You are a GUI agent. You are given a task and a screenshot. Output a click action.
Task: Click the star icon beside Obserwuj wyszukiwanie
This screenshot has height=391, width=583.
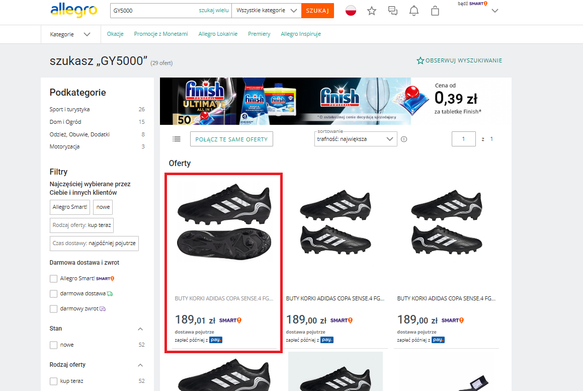420,61
